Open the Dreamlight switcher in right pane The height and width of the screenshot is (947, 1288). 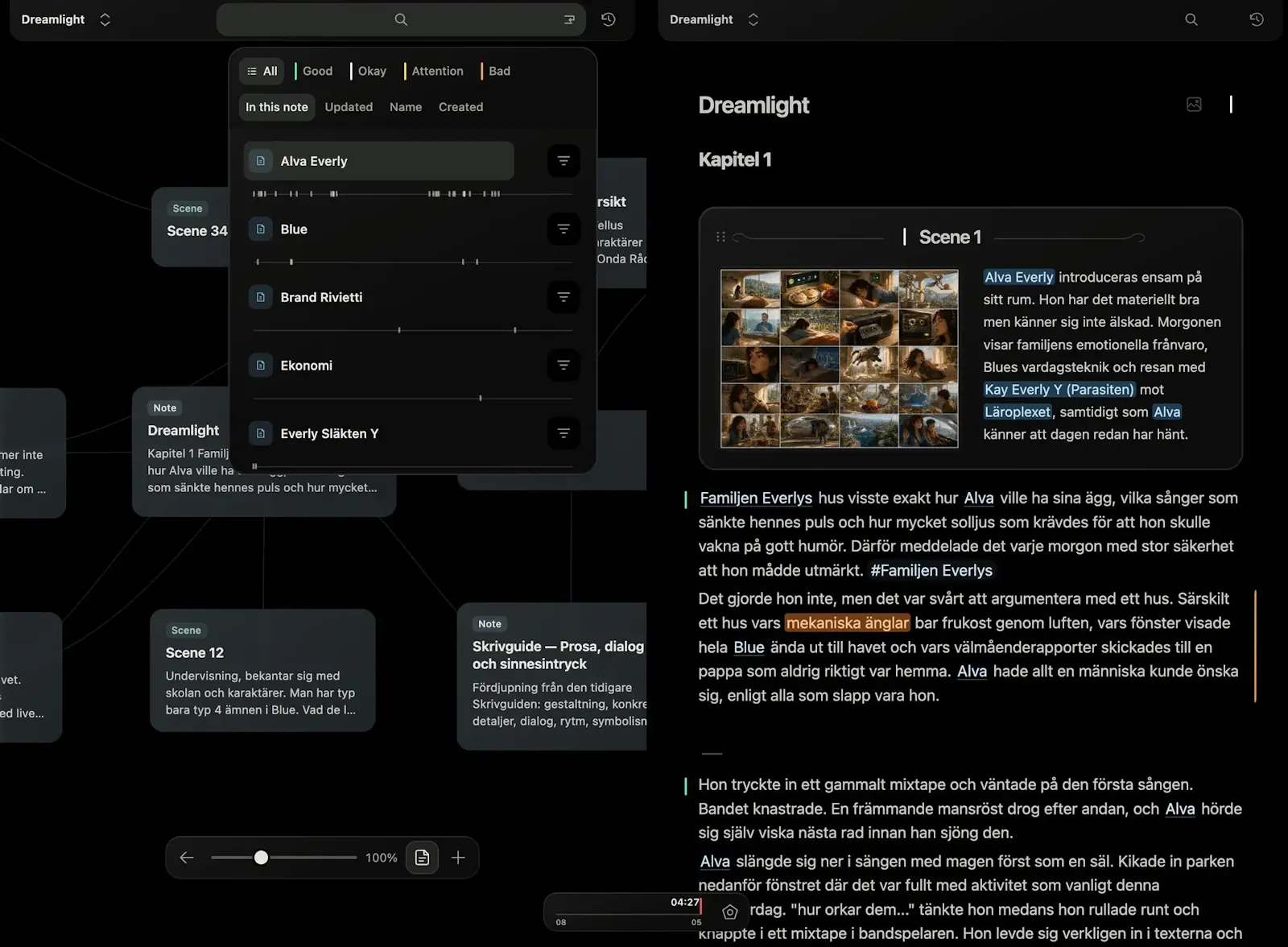[x=715, y=19]
